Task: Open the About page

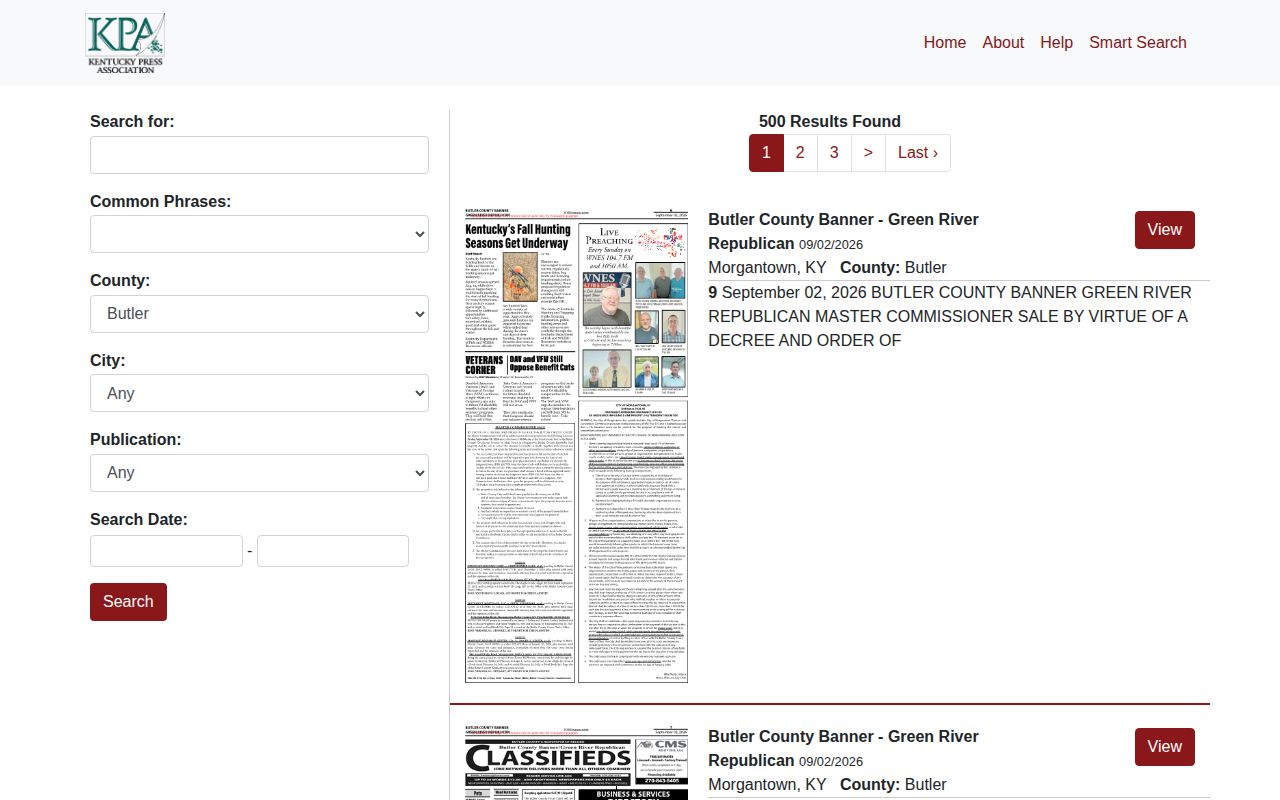Action: click(1003, 42)
